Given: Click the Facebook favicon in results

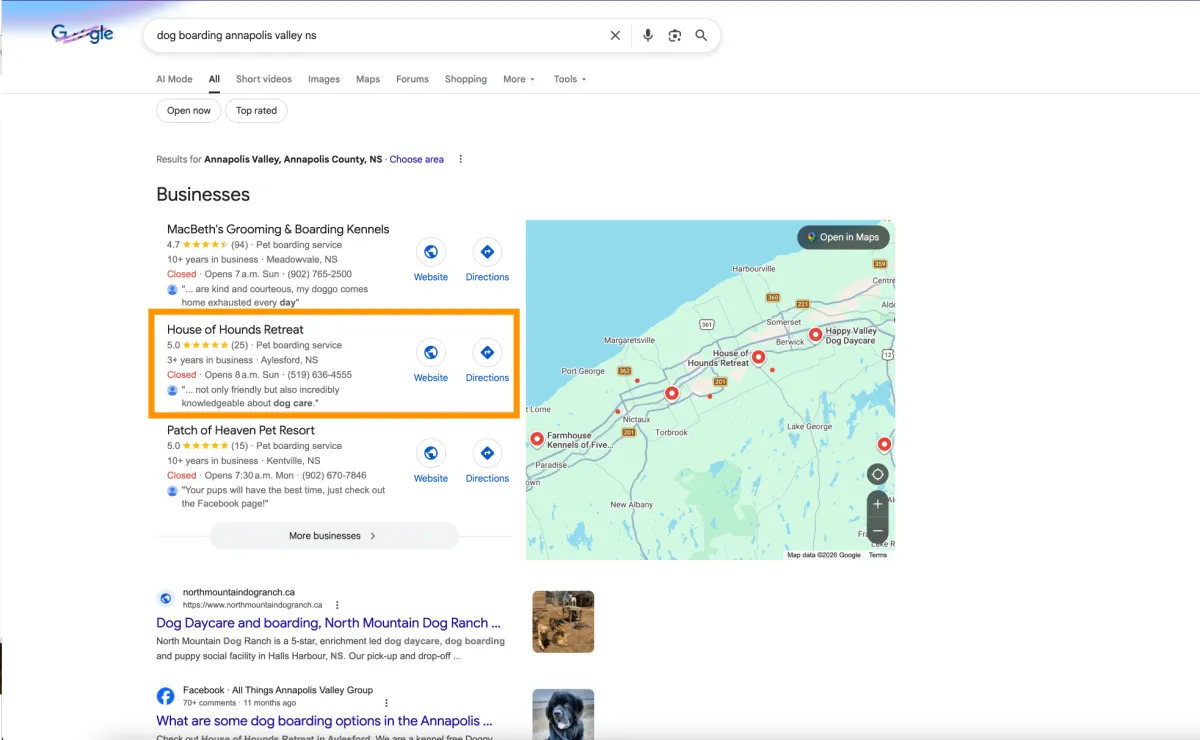Looking at the screenshot, I should [x=166, y=695].
